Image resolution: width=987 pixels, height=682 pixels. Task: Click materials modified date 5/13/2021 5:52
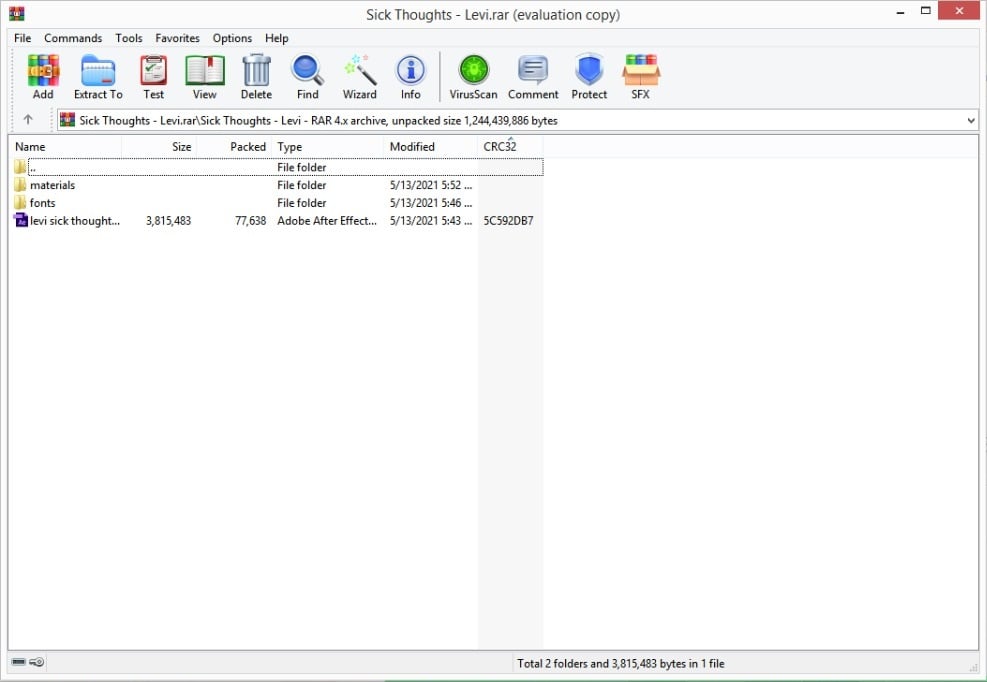(431, 185)
